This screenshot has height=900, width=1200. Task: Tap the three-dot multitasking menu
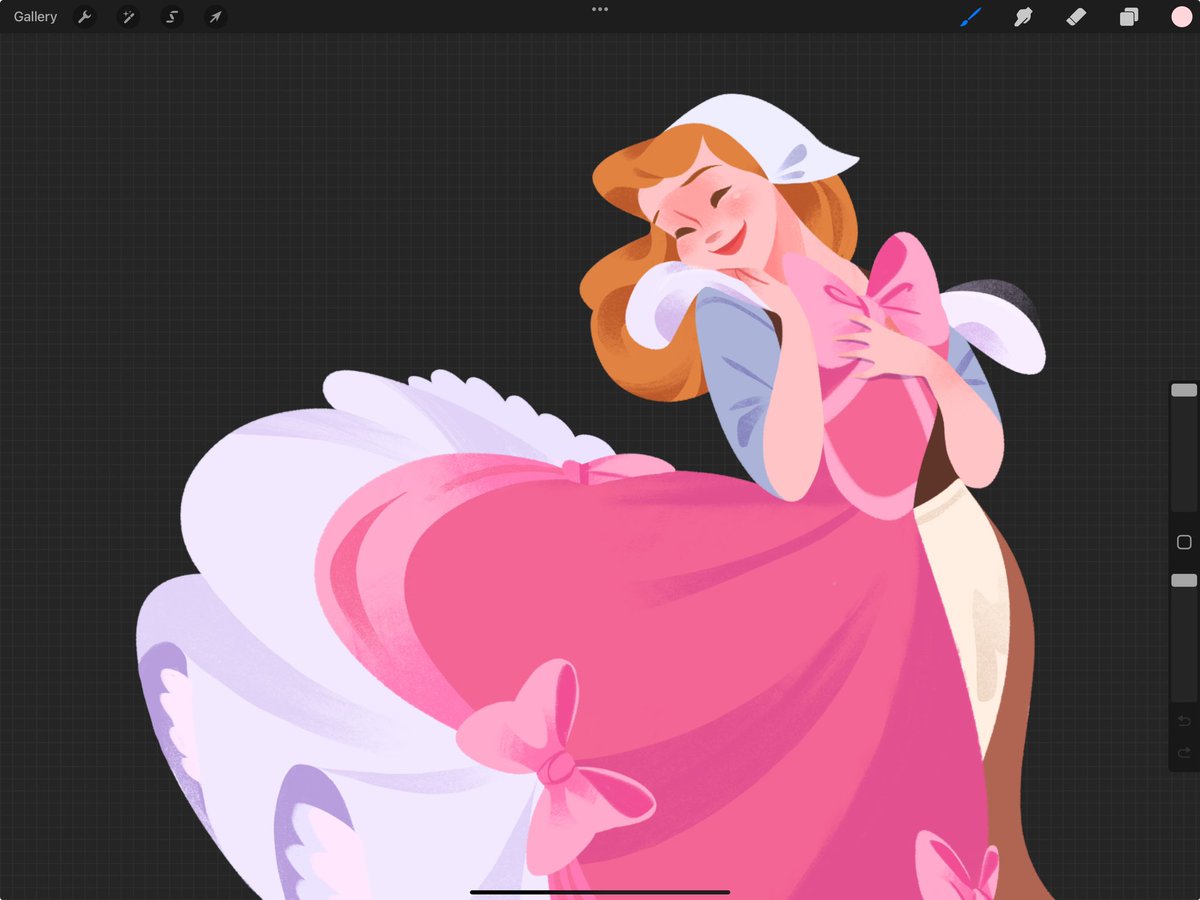[600, 9]
